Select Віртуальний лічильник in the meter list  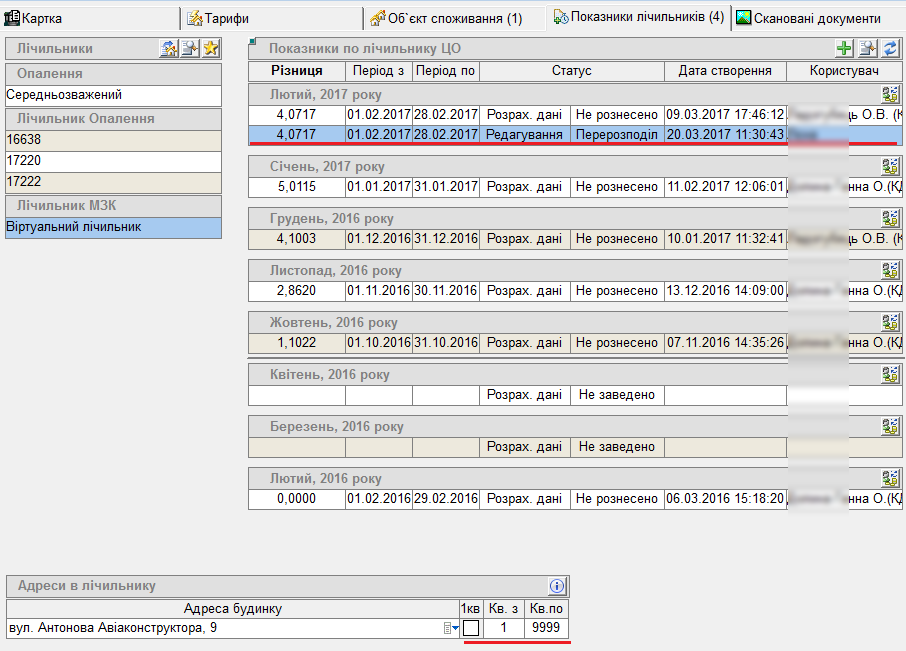[112, 227]
